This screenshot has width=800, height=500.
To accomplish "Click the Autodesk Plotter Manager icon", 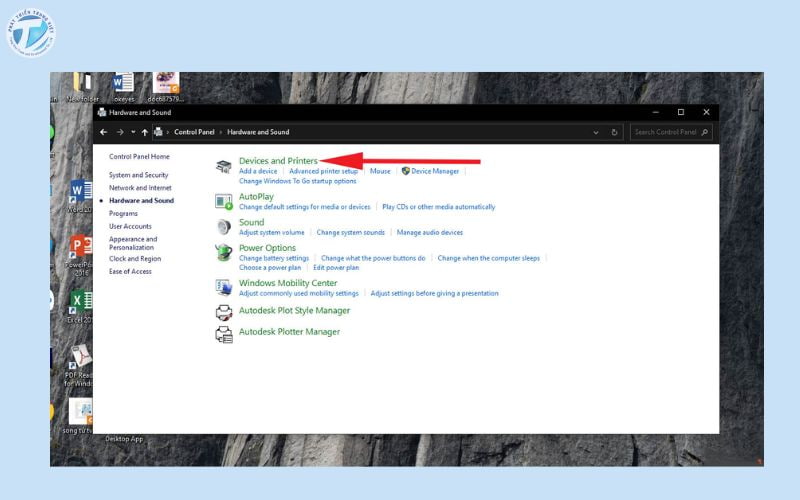I will tap(224, 333).
